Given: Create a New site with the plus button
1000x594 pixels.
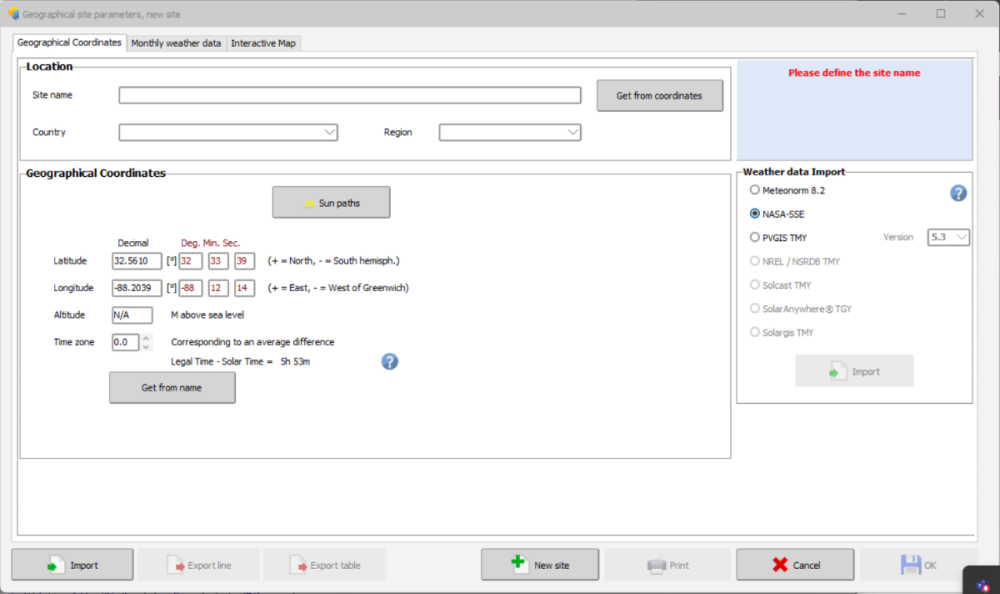Looking at the screenshot, I should 540,565.
